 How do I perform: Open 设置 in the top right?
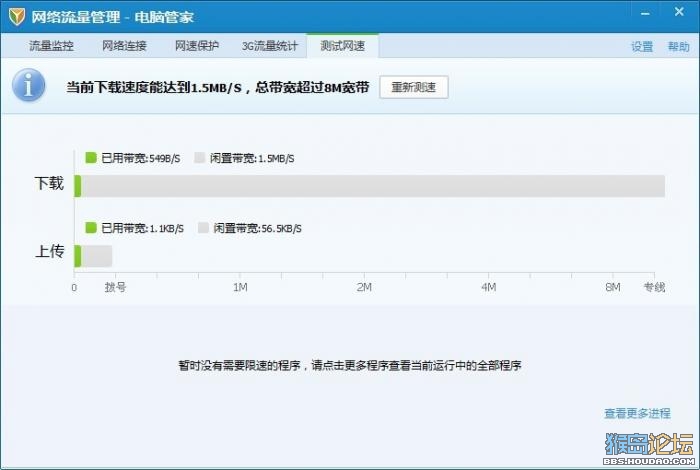coord(642,47)
